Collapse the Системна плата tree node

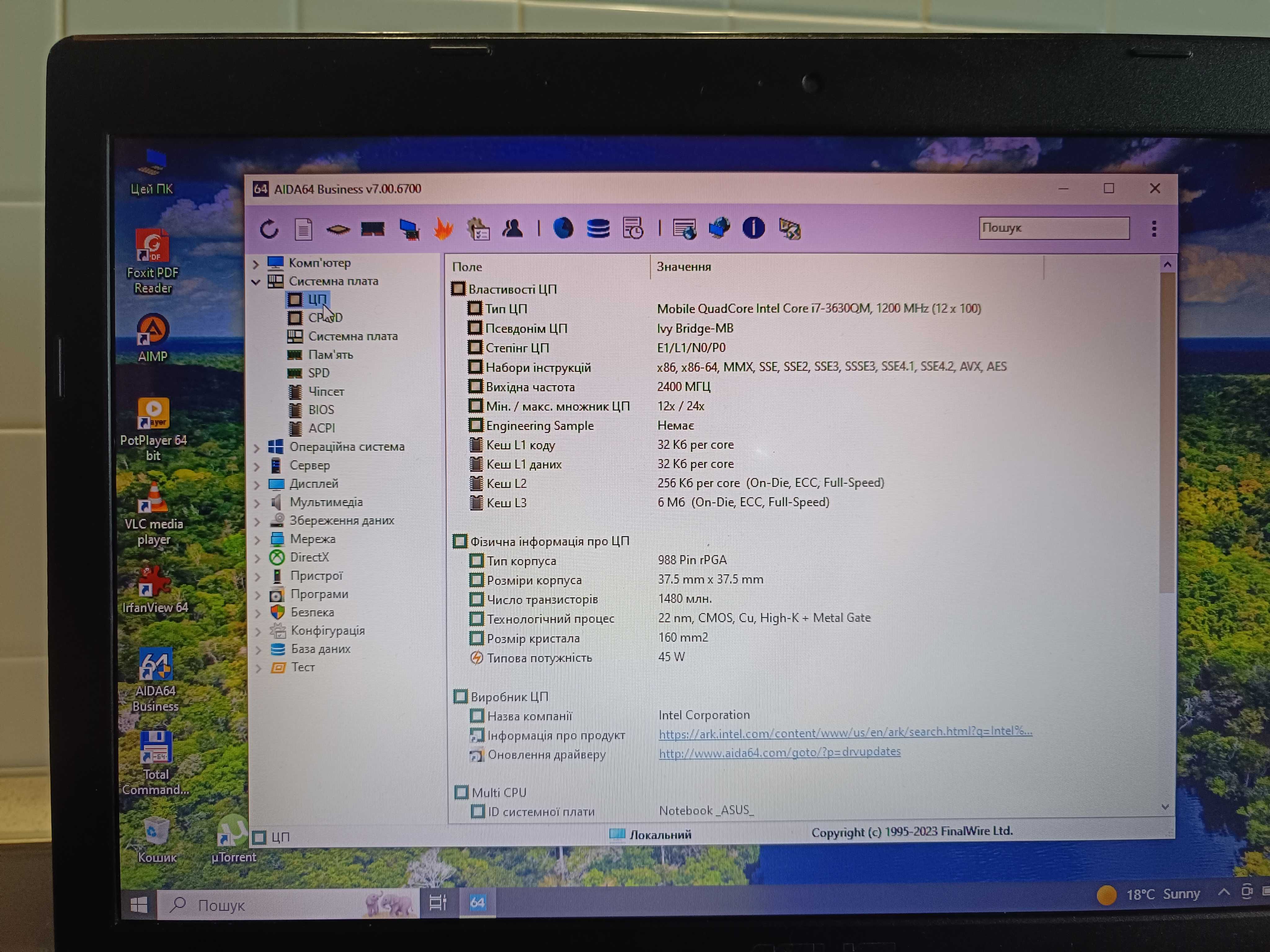[x=256, y=282]
